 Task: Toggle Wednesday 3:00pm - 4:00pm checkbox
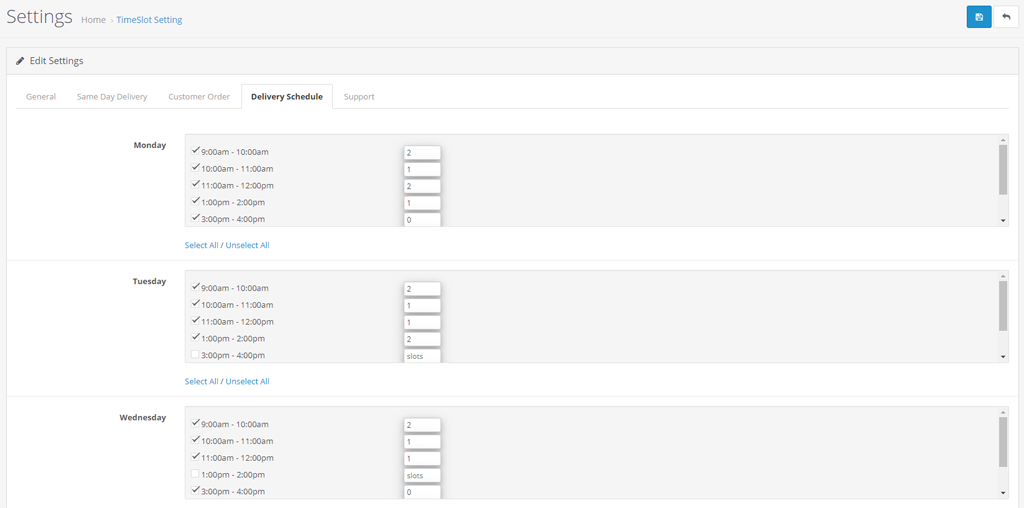click(195, 490)
